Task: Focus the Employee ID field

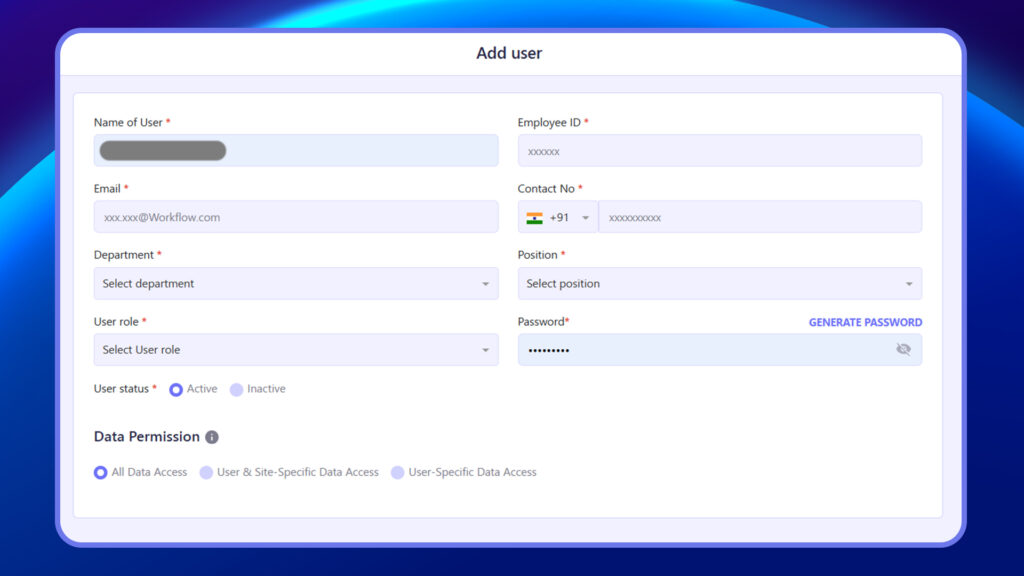Action: [x=720, y=150]
